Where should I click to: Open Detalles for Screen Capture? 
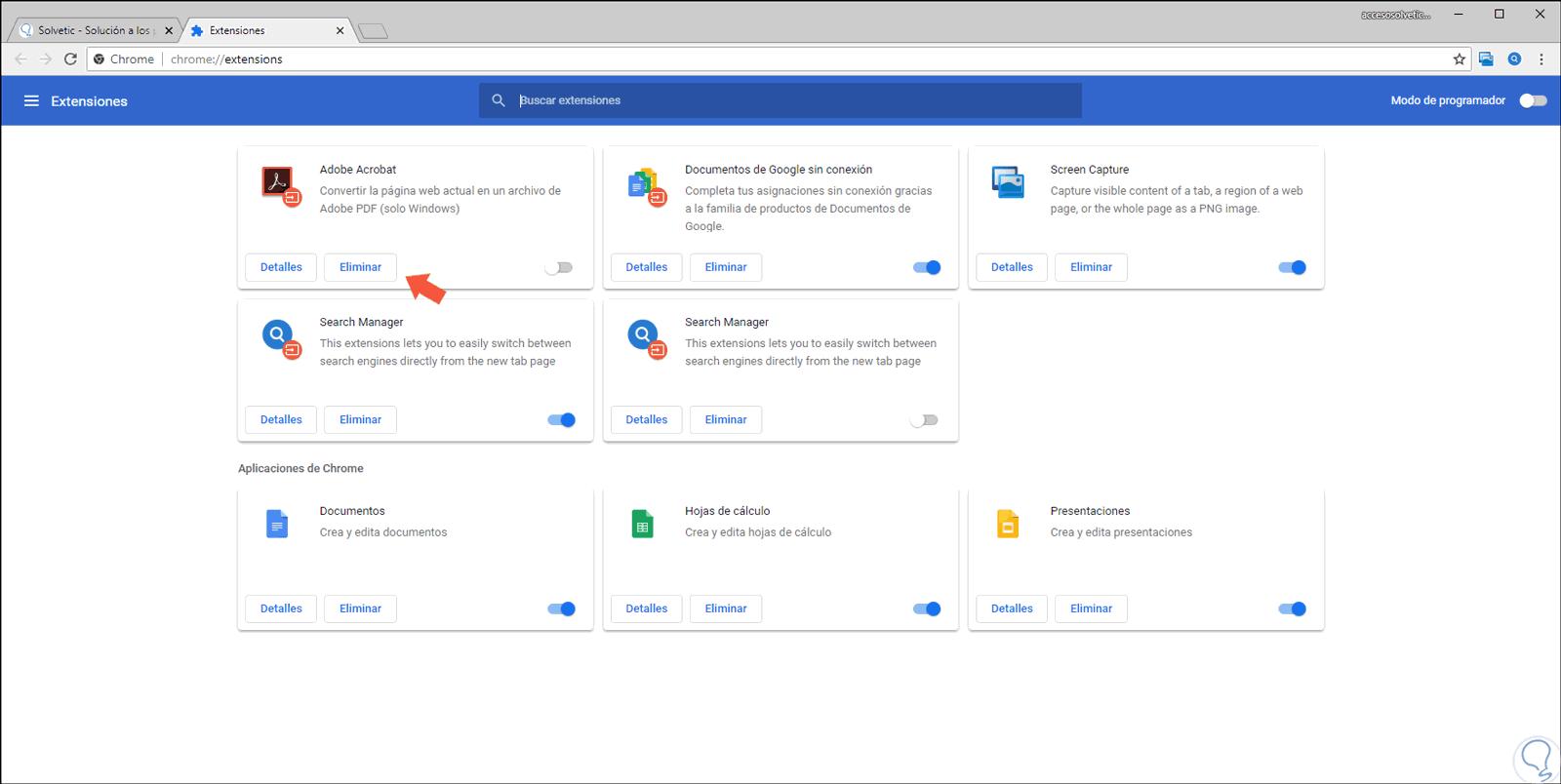pyautogui.click(x=1012, y=267)
